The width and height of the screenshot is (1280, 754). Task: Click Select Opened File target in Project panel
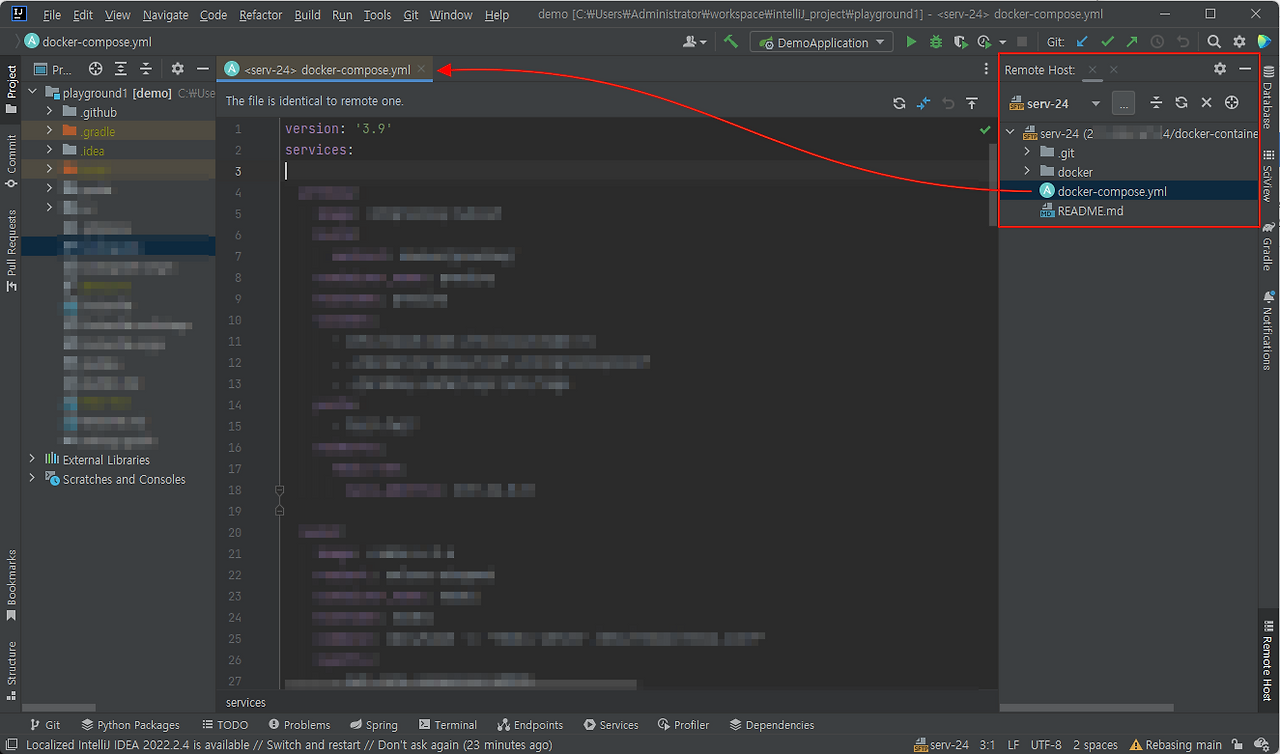tap(96, 69)
